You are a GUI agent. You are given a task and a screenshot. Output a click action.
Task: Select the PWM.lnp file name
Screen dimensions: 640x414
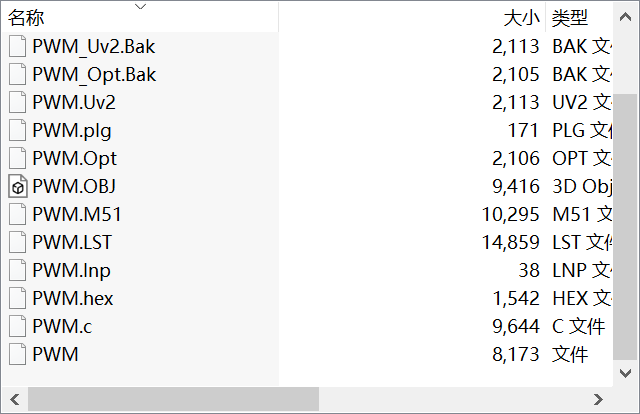pos(71,270)
